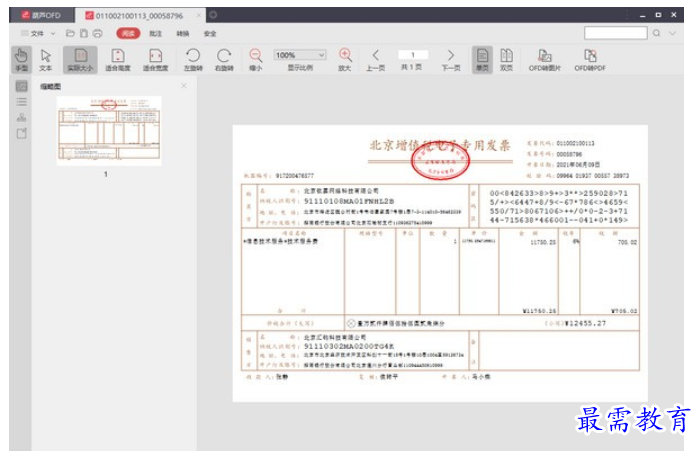This screenshot has height=451, width=699.
Task: Switch to the 转换 convert tab
Action: point(183,33)
